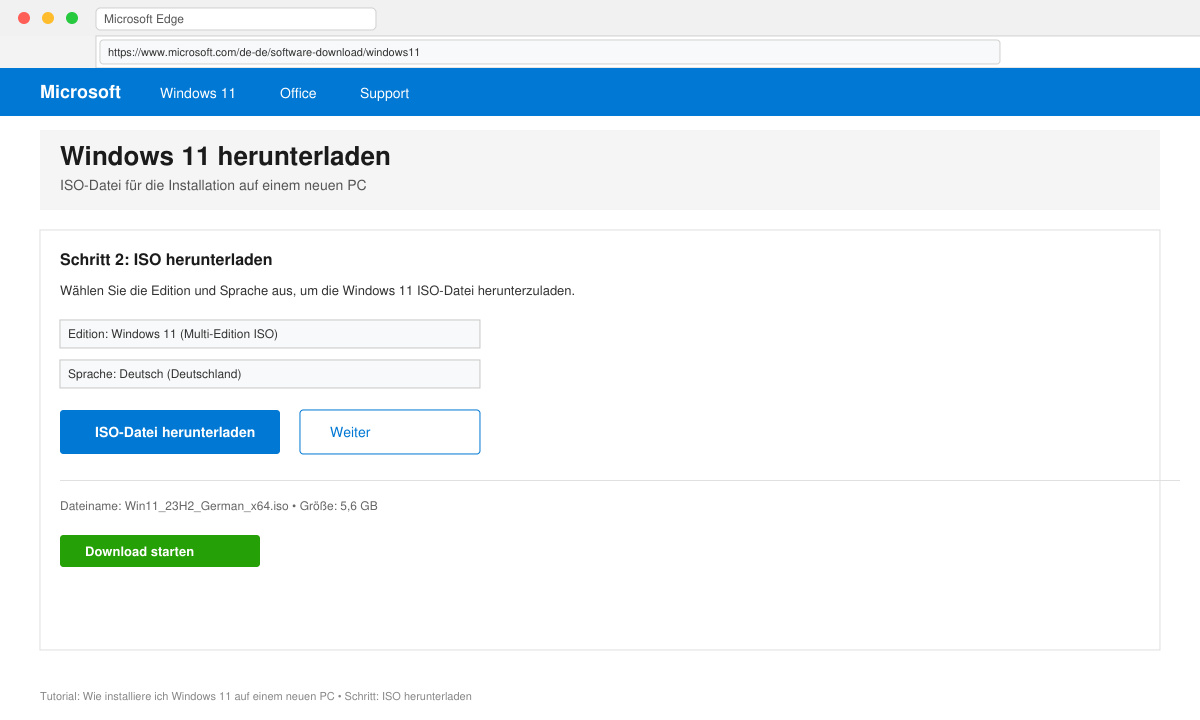Screen dimensions: 1200x720
Task: Click the Microsoft logo in the header
Action: point(80,92)
